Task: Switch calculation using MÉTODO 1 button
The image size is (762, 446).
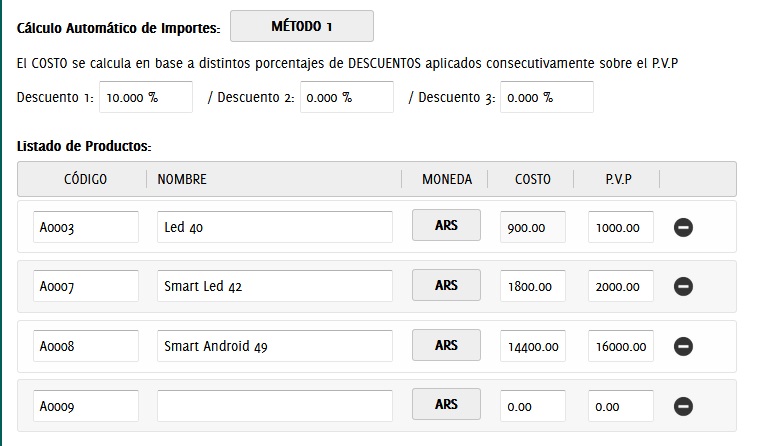Action: click(x=301, y=26)
